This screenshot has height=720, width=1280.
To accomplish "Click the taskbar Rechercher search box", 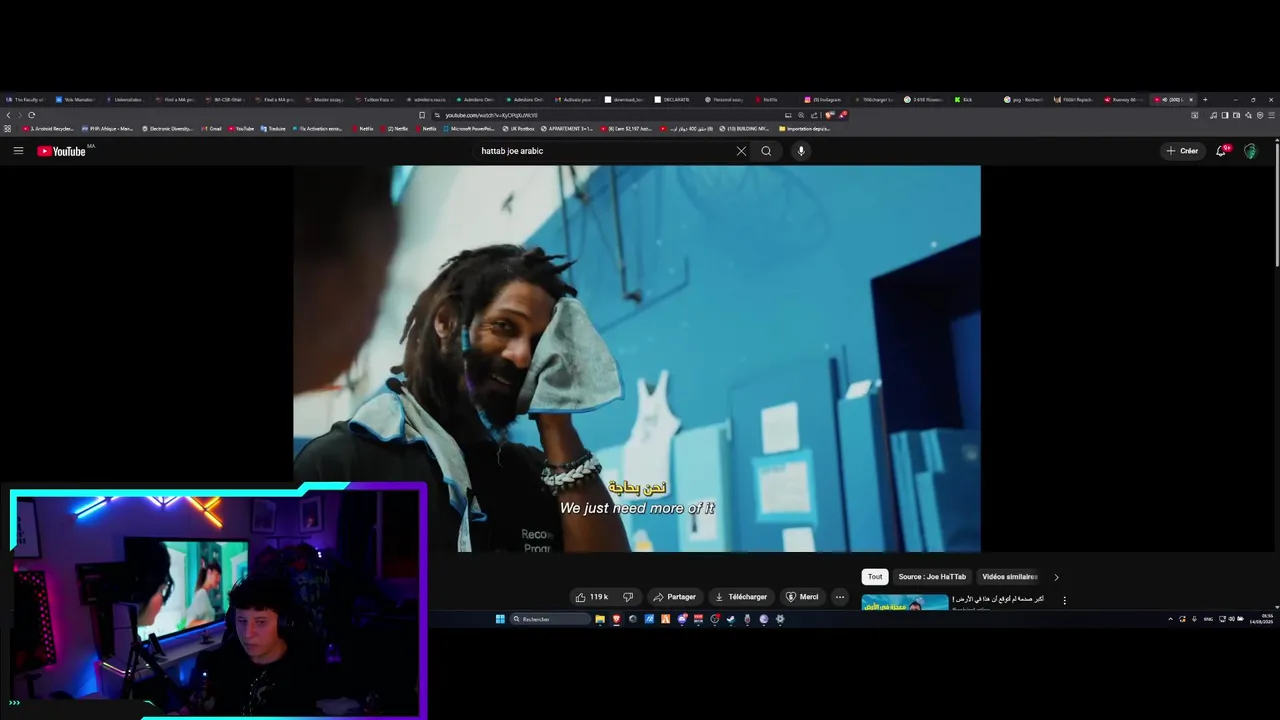I will click(550, 619).
